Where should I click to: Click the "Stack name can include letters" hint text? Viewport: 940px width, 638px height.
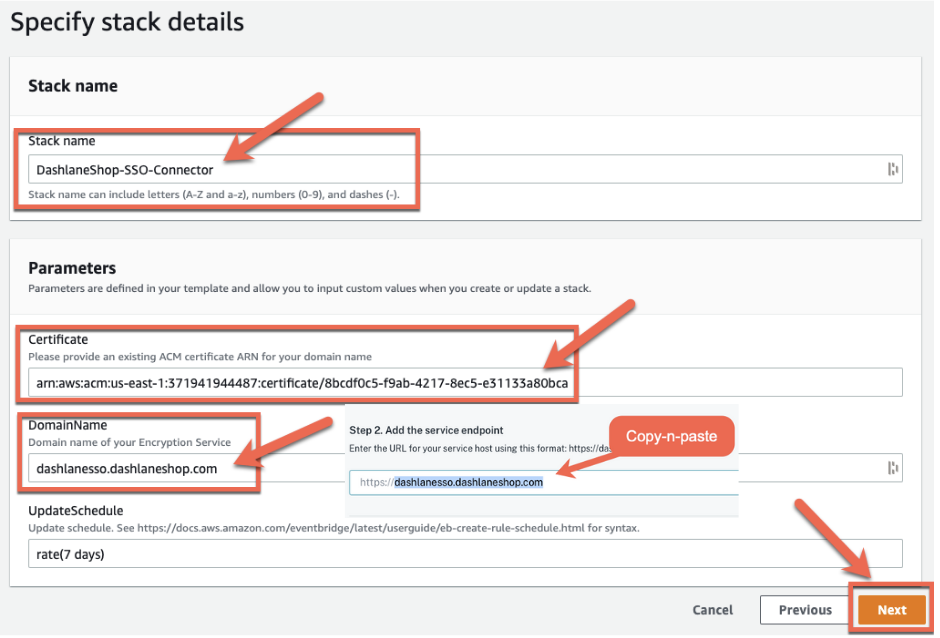pyautogui.click(x=214, y=194)
